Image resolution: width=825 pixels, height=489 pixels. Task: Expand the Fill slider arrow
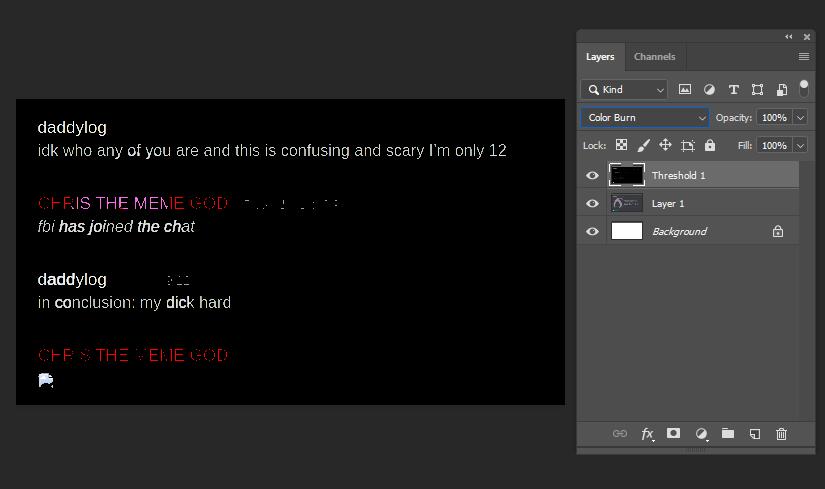[800, 145]
